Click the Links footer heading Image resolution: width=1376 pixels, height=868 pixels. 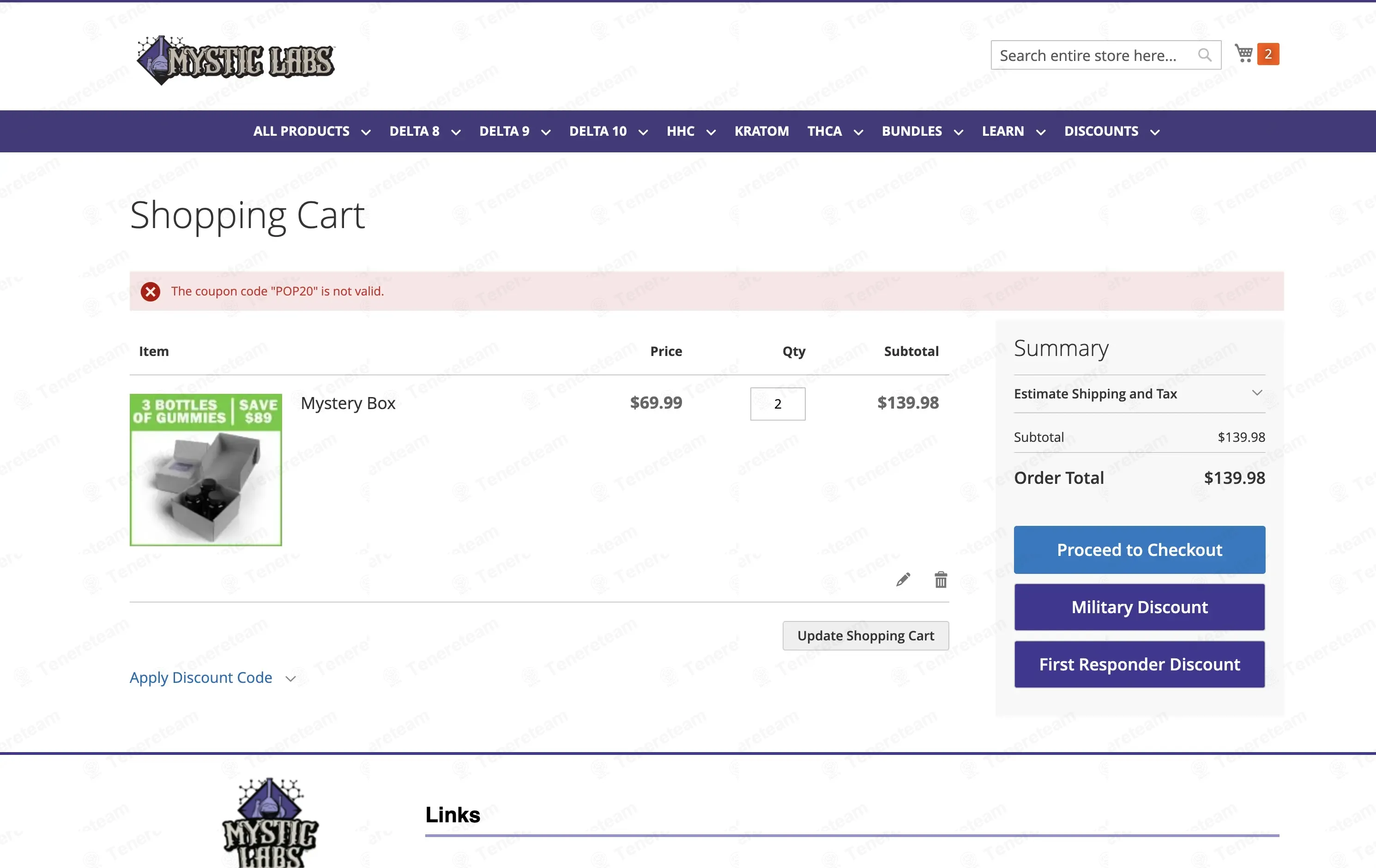click(453, 814)
